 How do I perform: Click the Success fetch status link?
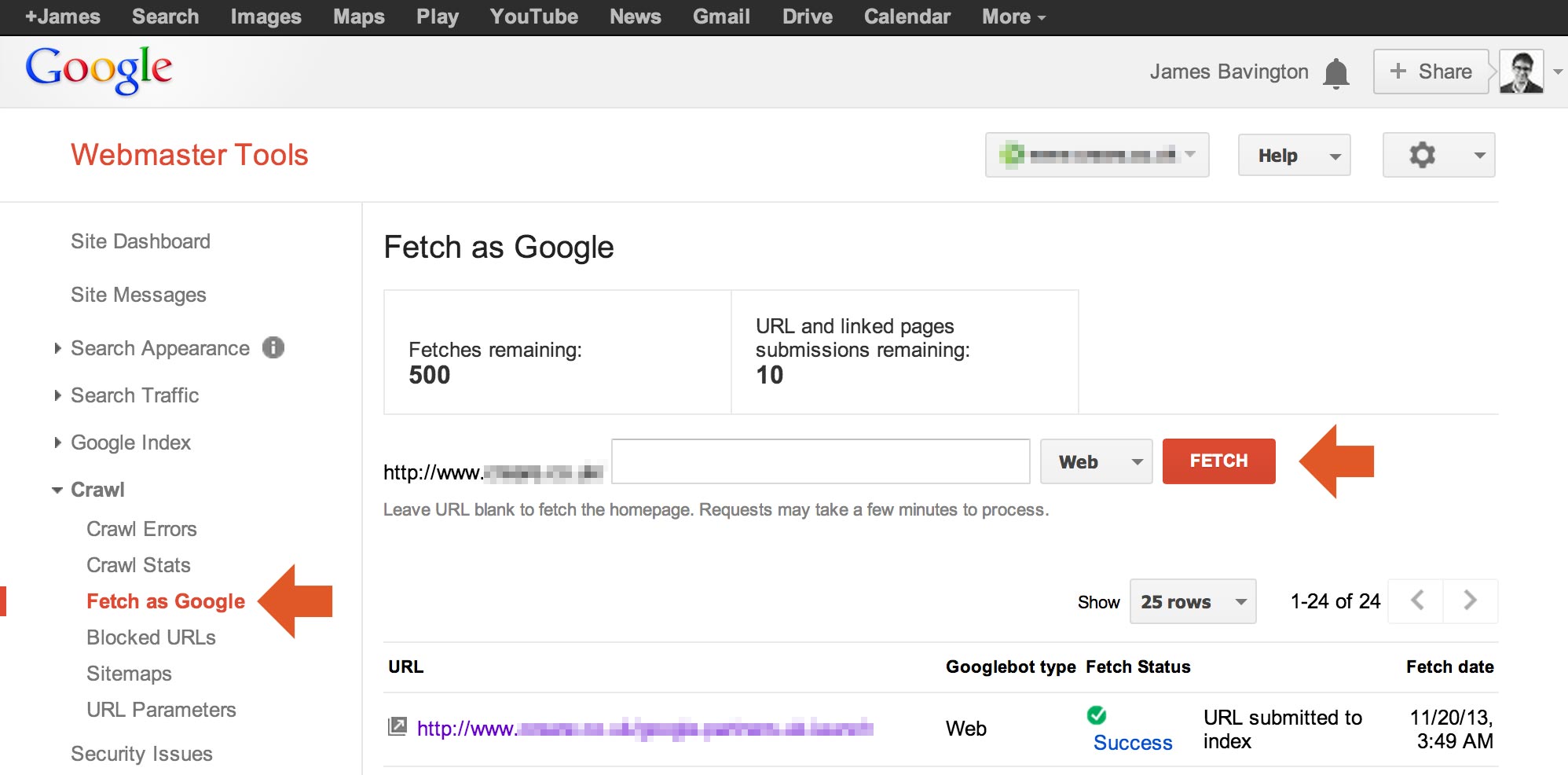coord(1132,743)
